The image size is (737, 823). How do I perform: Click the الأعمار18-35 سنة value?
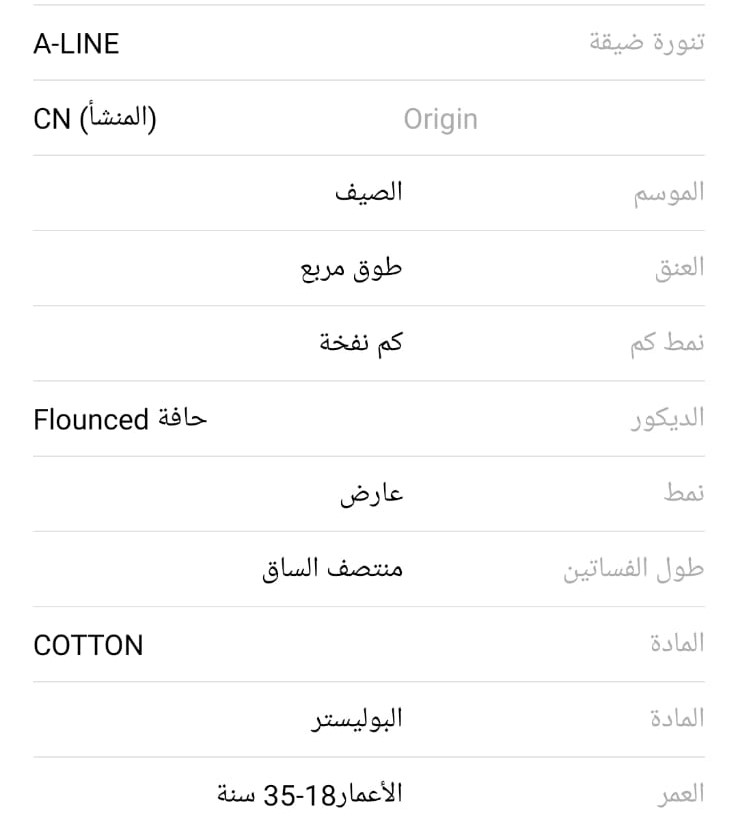point(310,795)
